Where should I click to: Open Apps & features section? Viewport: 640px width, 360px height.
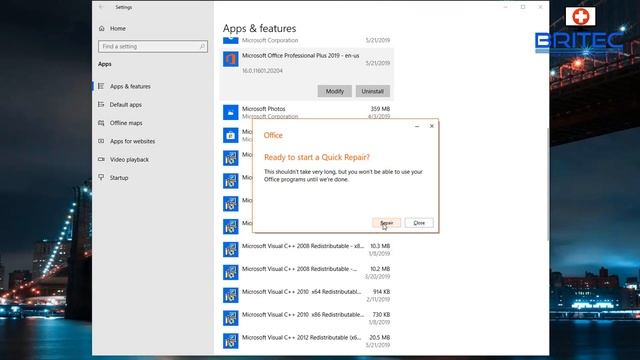coord(130,86)
